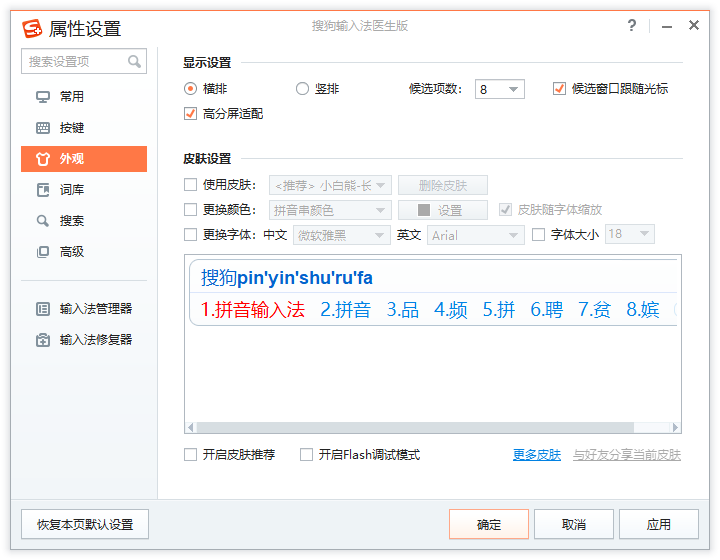Enable the 使用皮肤 checkbox

click(x=190, y=185)
